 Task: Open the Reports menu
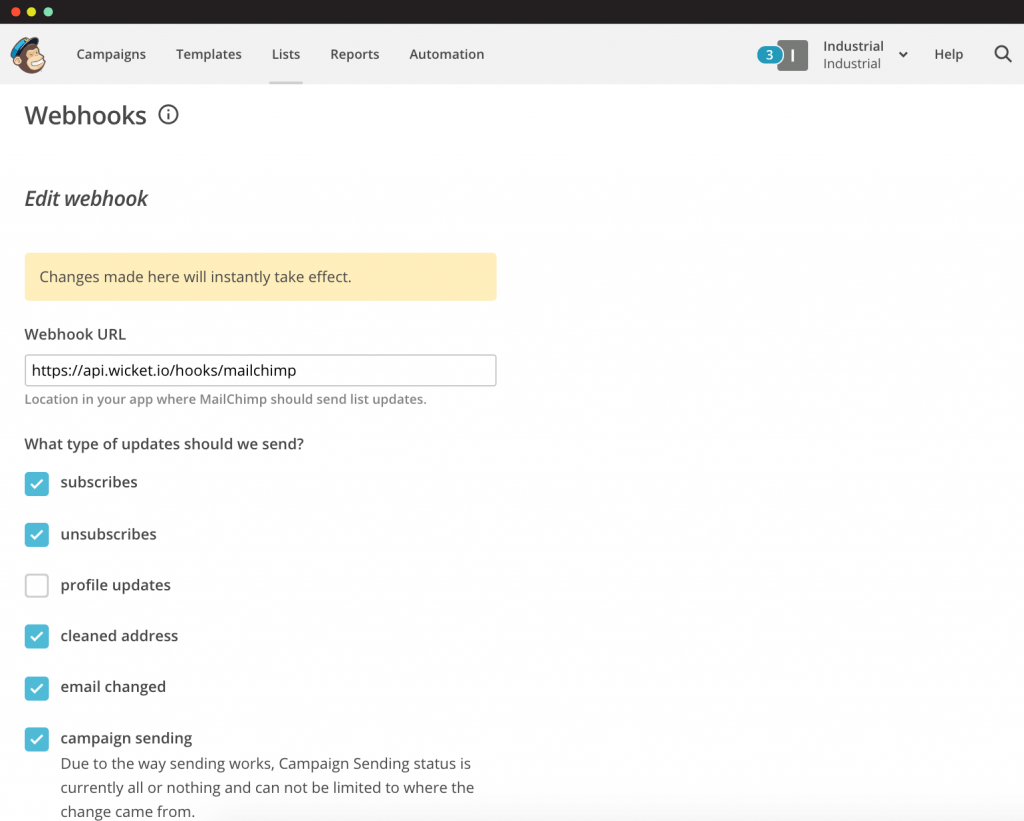click(355, 54)
